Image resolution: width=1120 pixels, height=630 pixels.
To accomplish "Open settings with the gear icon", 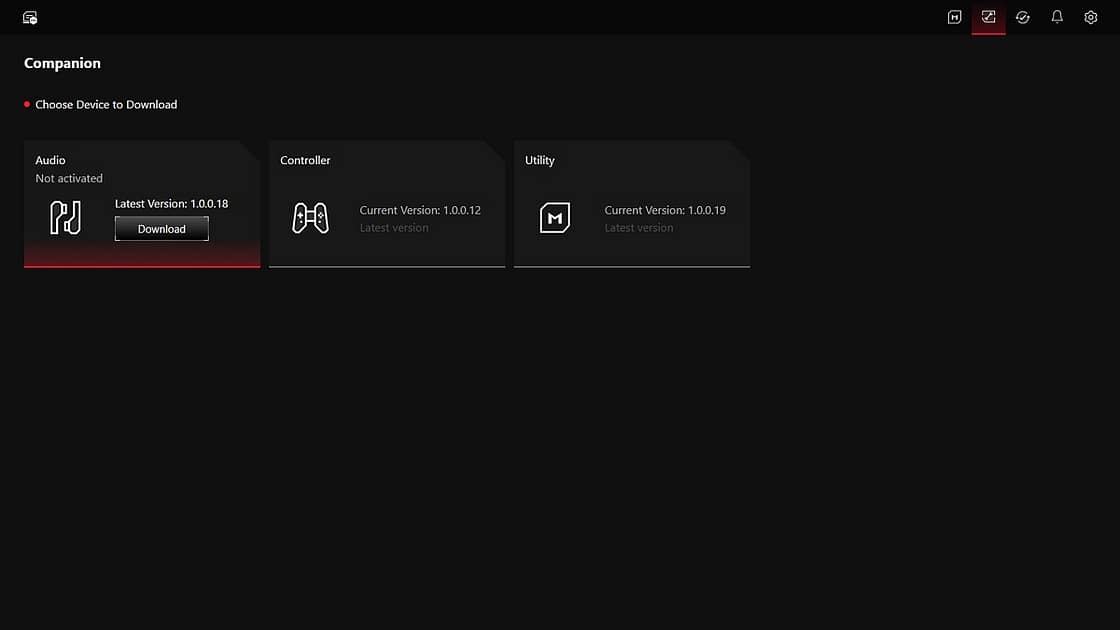I will (1090, 17).
